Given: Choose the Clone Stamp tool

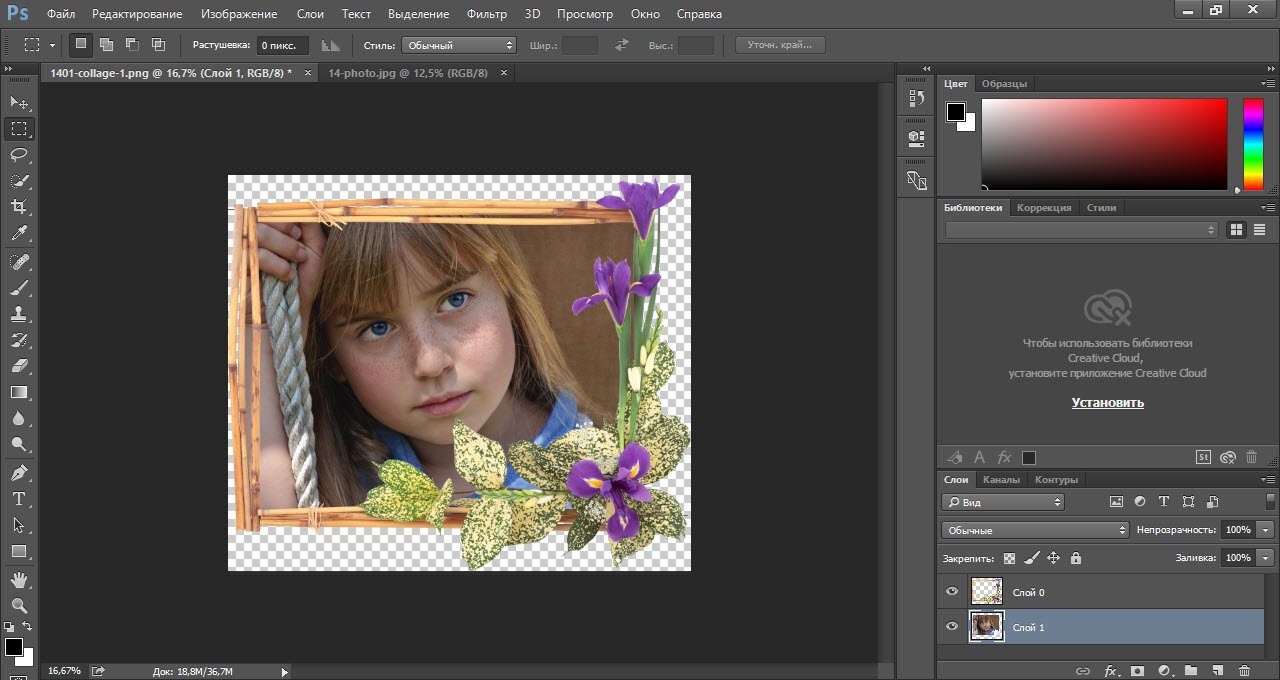Looking at the screenshot, I should [19, 314].
